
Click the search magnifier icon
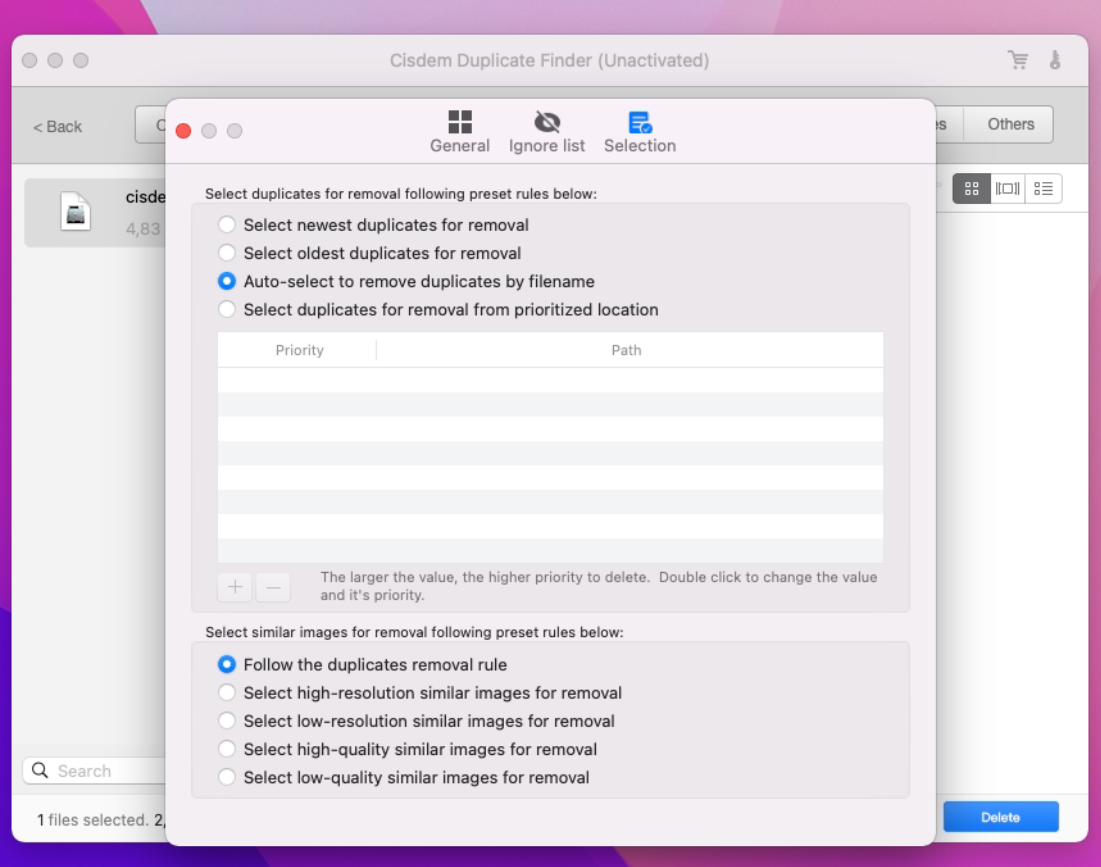coord(40,771)
